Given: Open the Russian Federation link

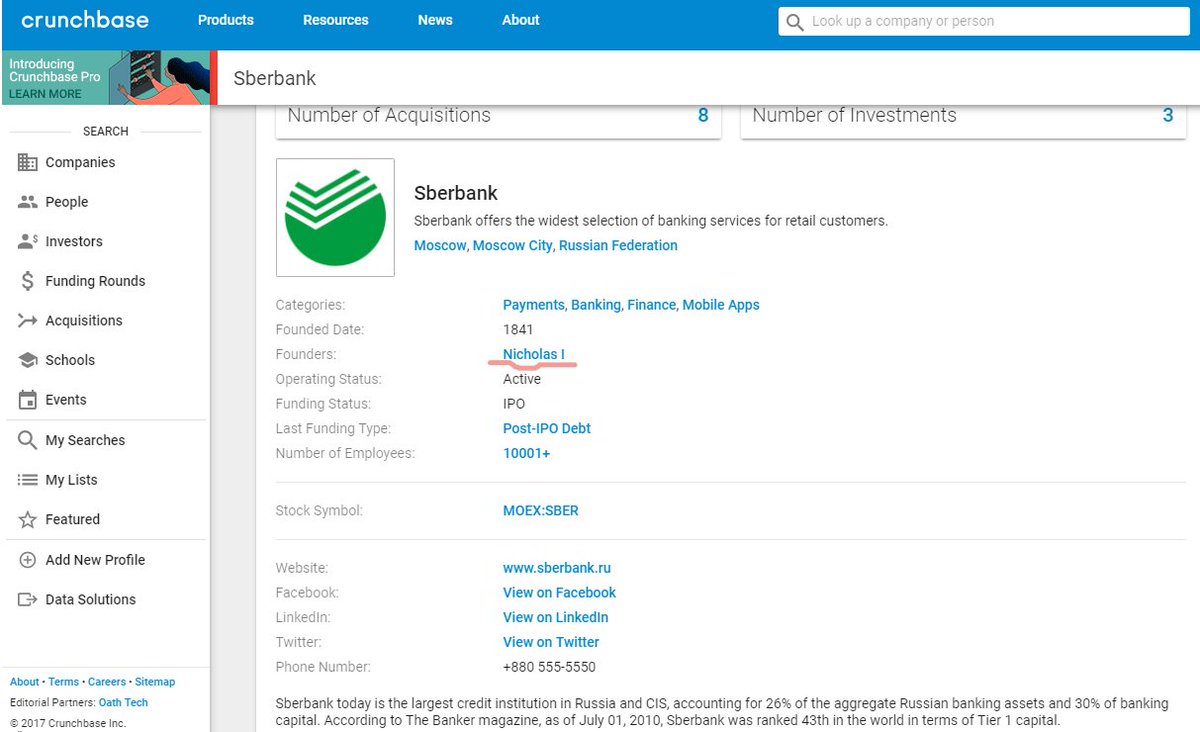Looking at the screenshot, I should pyautogui.click(x=618, y=245).
